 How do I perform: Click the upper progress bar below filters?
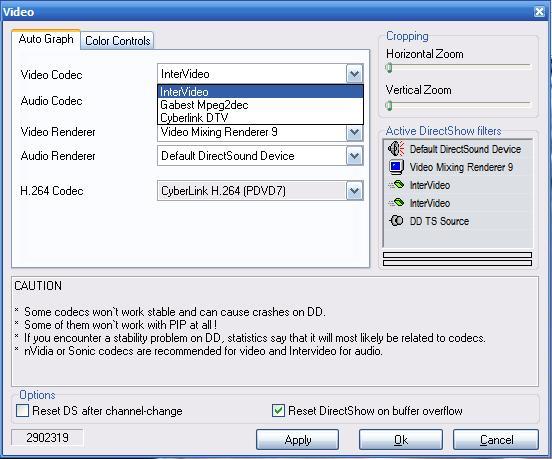pos(457,255)
